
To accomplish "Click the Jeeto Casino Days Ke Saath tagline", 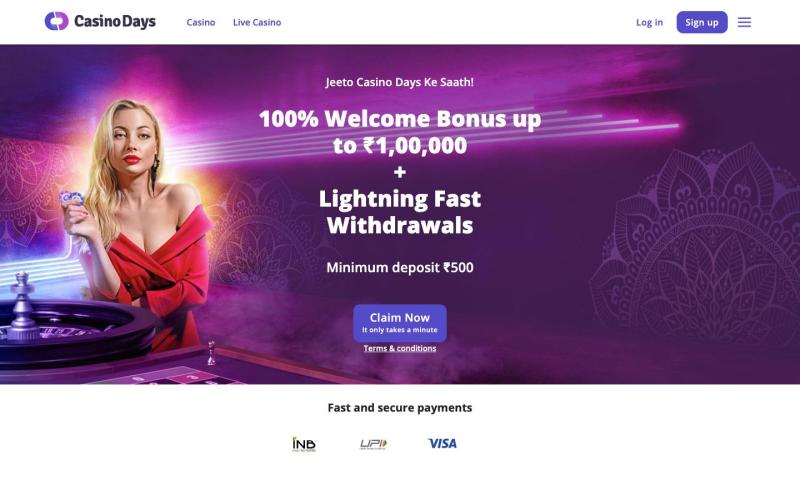I will pyautogui.click(x=399, y=82).
